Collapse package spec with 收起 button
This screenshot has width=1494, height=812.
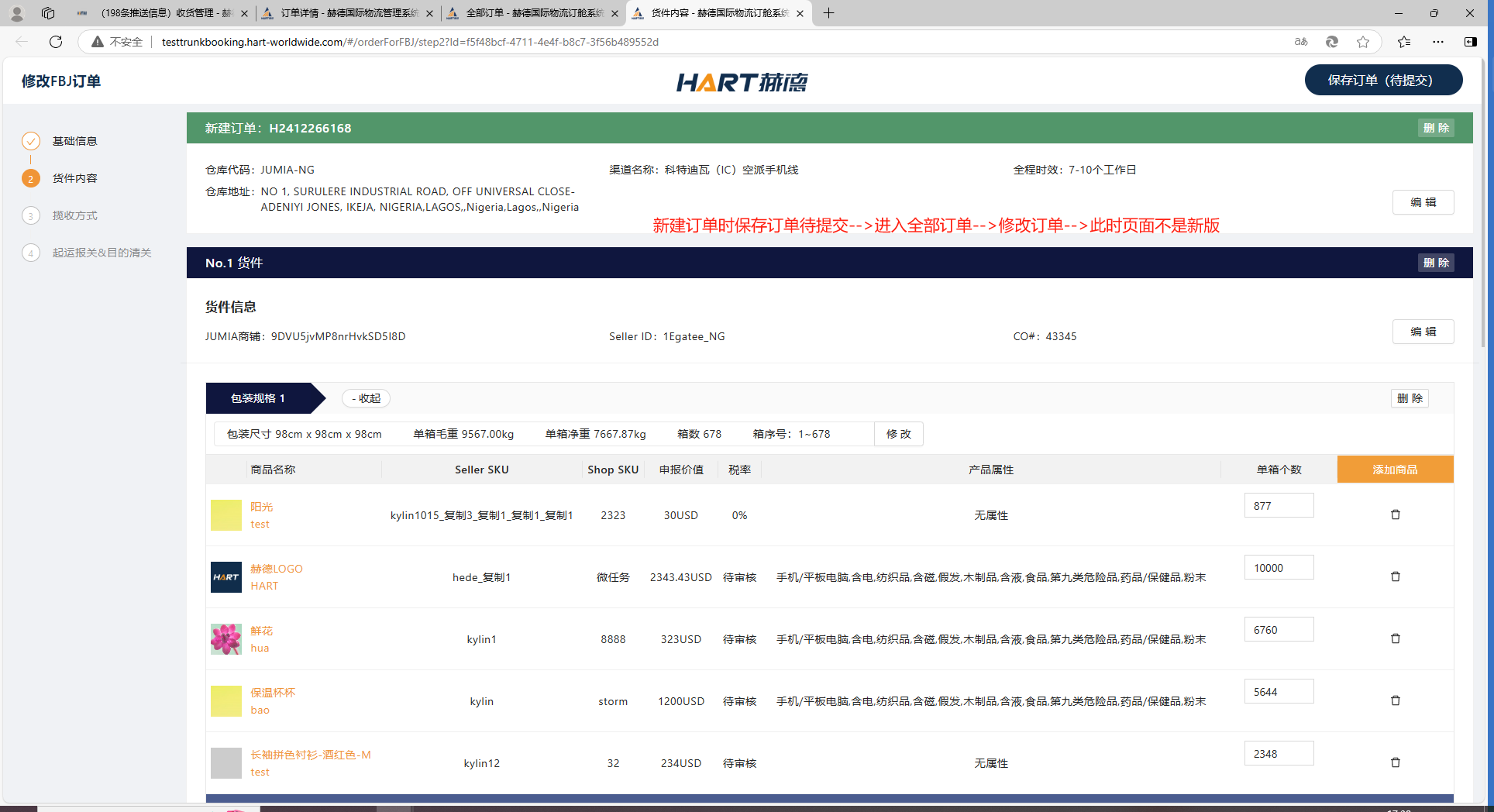point(366,398)
